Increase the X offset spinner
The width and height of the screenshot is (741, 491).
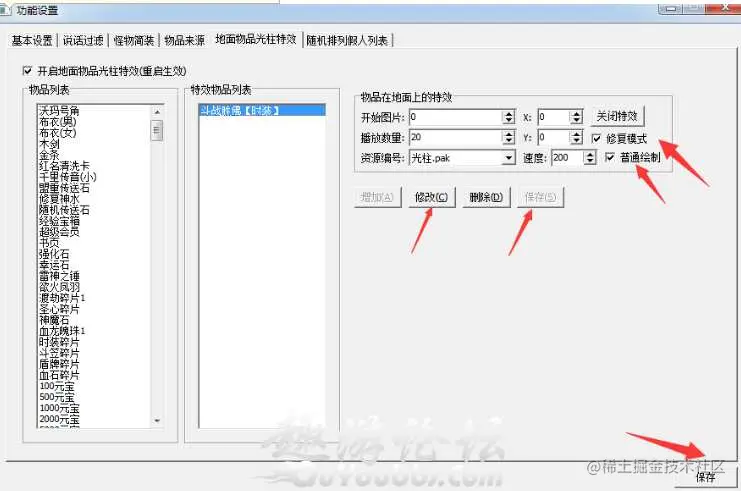[x=576, y=114]
